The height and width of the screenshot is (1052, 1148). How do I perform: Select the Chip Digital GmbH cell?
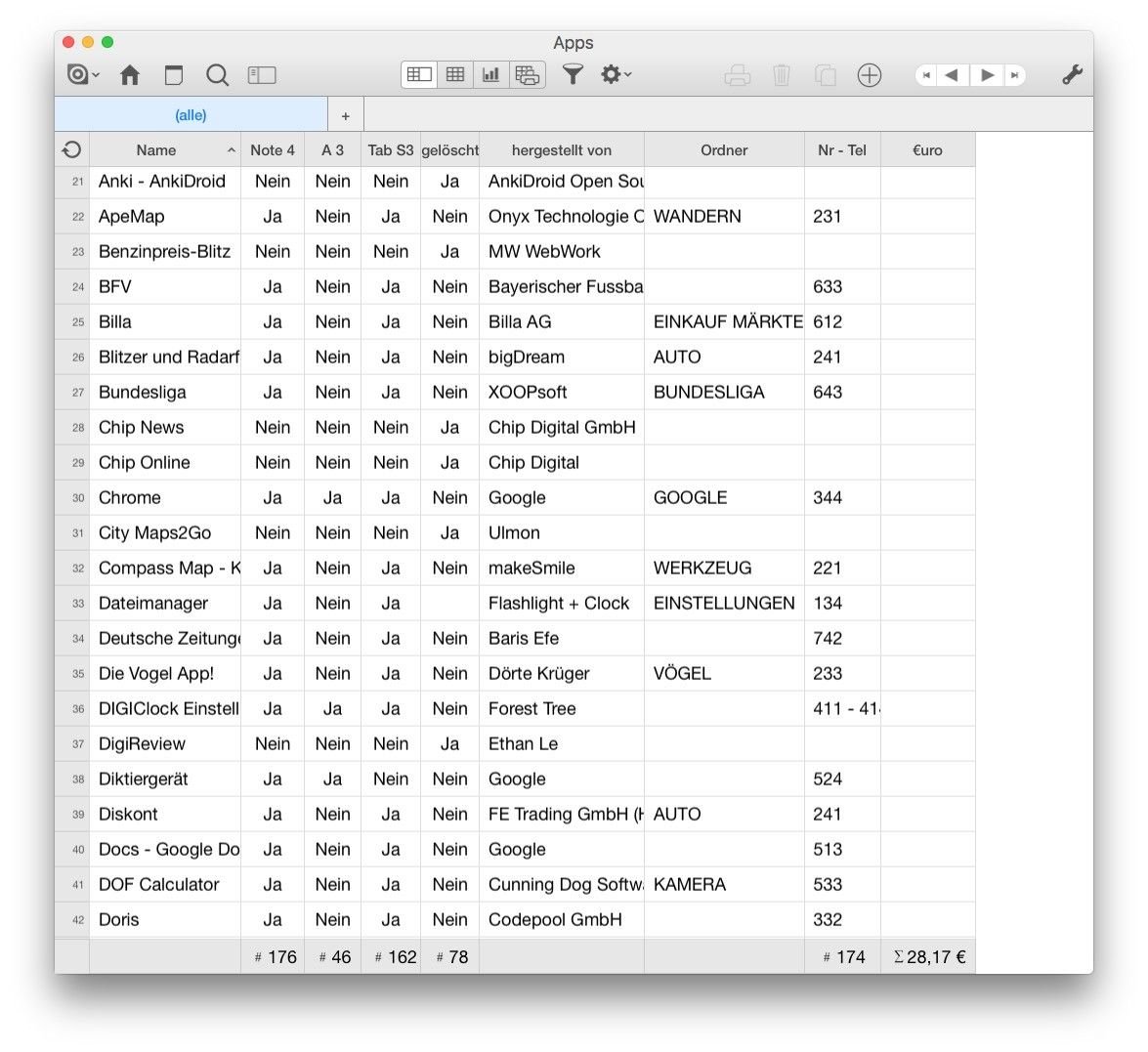coord(562,428)
